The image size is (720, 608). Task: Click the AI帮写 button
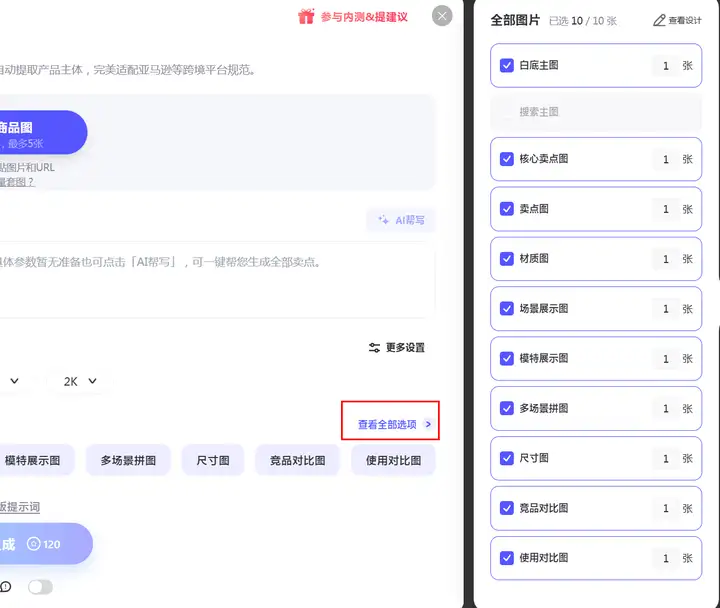coord(401,220)
